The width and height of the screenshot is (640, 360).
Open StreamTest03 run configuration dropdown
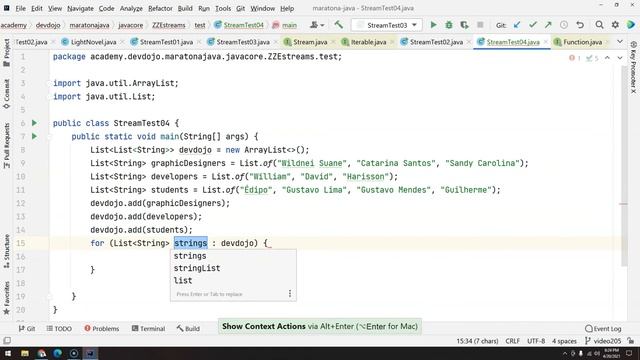click(387, 25)
